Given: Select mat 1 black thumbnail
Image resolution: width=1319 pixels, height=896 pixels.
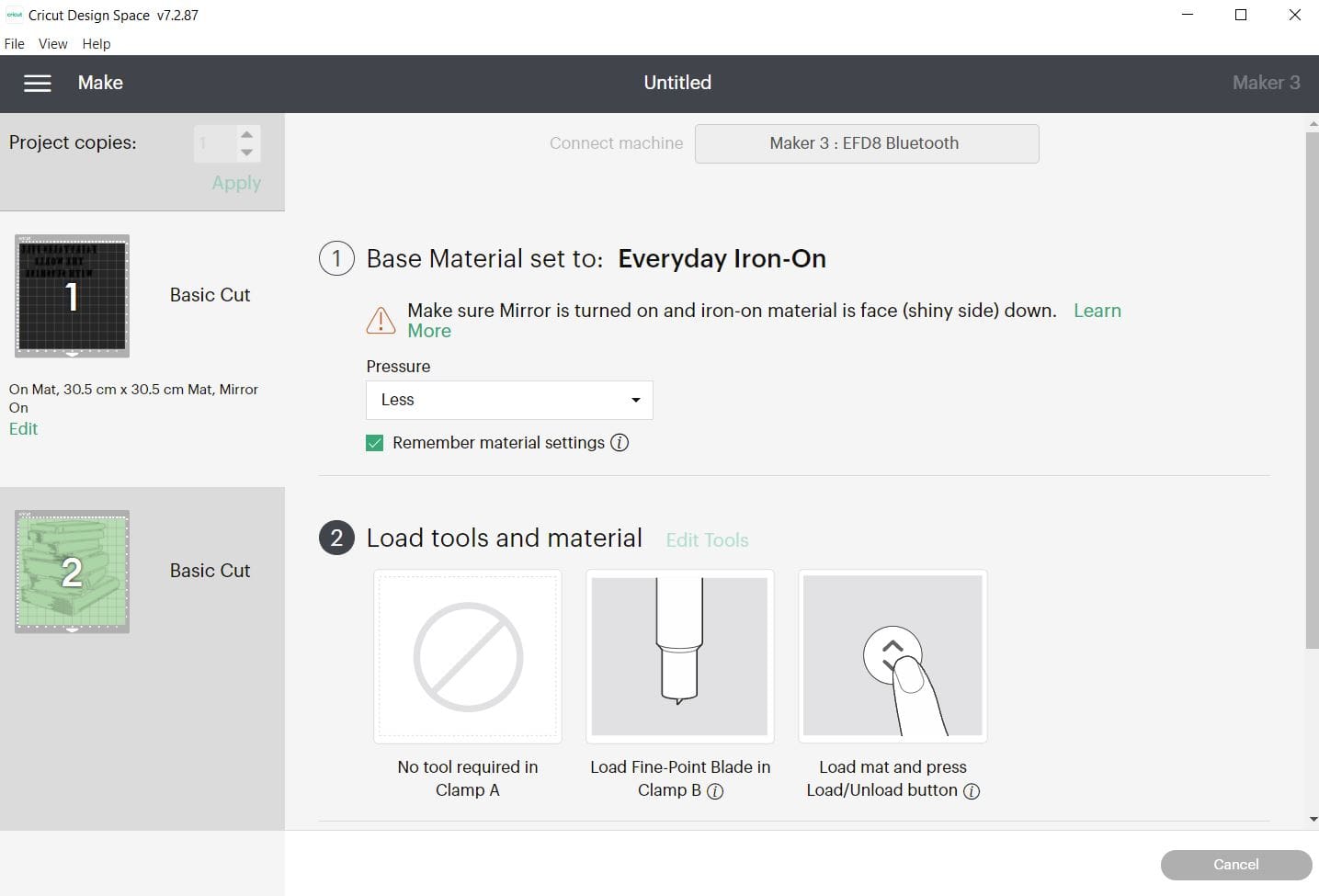Looking at the screenshot, I should click(72, 296).
